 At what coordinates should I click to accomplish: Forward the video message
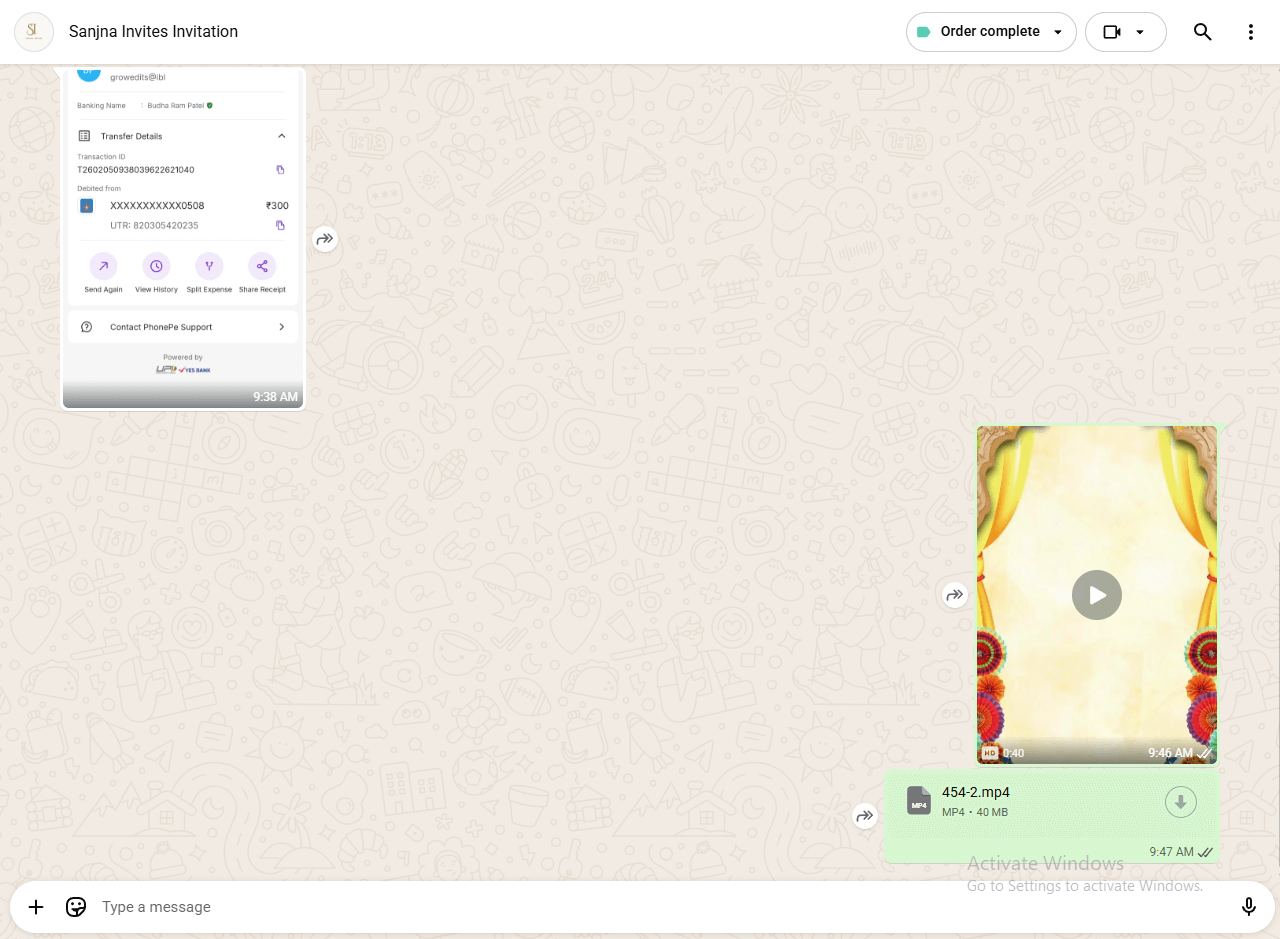955,595
